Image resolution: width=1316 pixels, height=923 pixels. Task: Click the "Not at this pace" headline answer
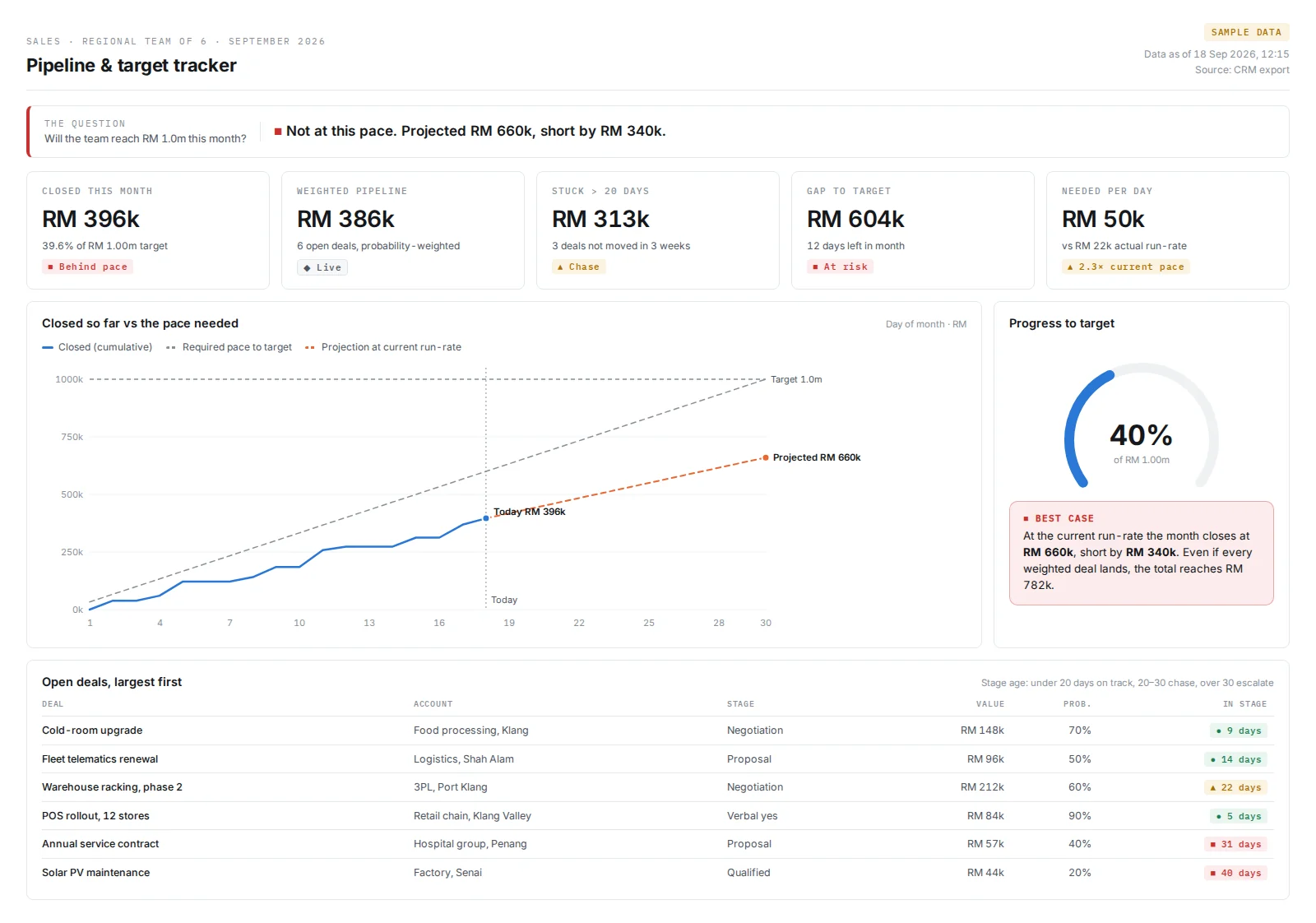pos(470,131)
